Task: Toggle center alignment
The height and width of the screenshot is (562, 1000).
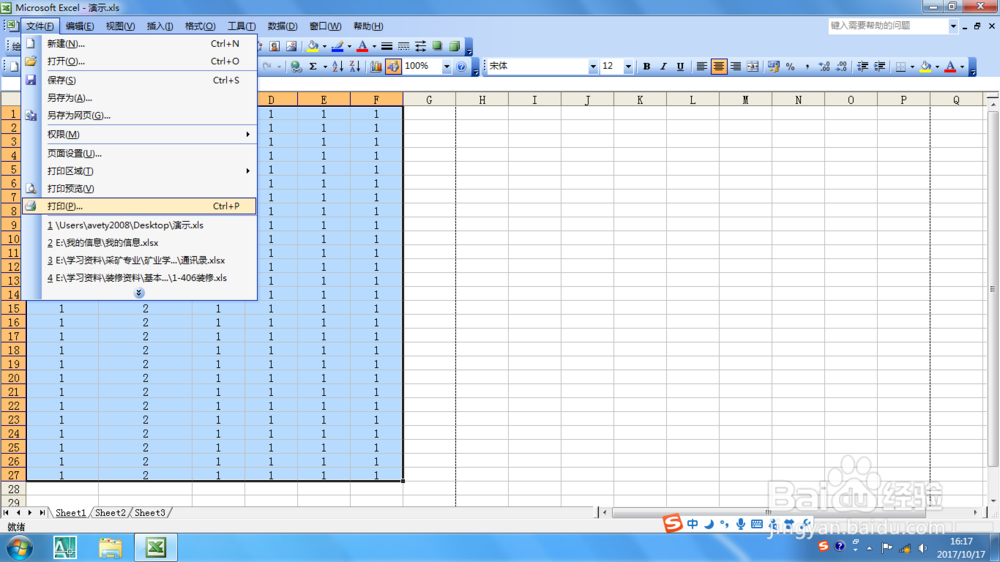Action: (x=719, y=66)
